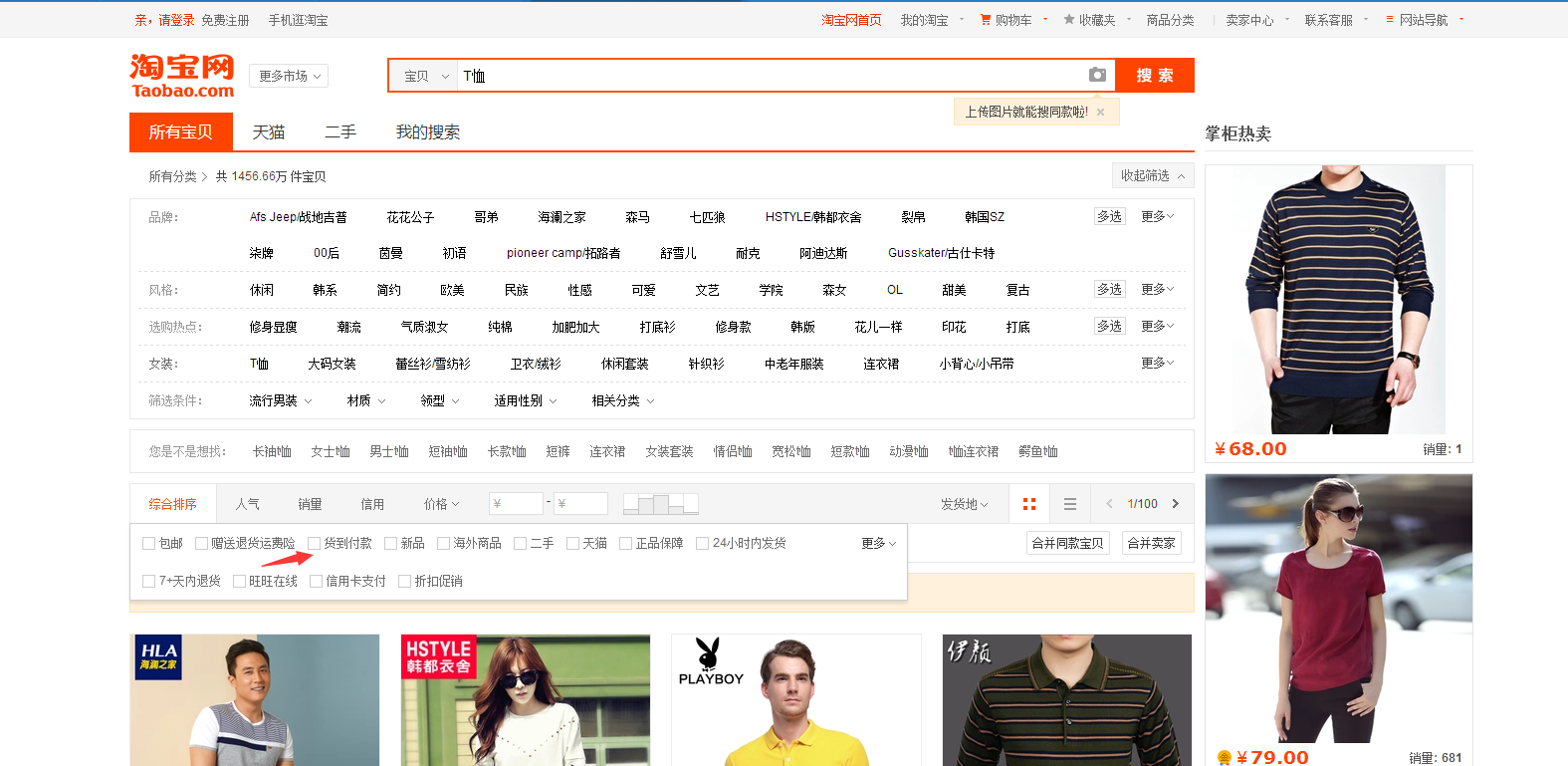Tick the 新品 checkbox
Viewport: 1568px width, 766px height.
(391, 543)
